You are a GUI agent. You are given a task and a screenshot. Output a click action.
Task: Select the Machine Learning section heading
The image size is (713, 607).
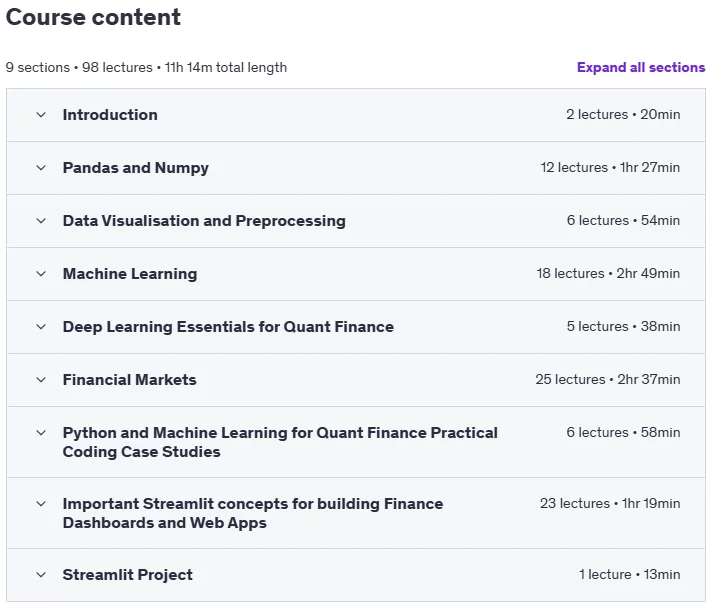tap(130, 274)
